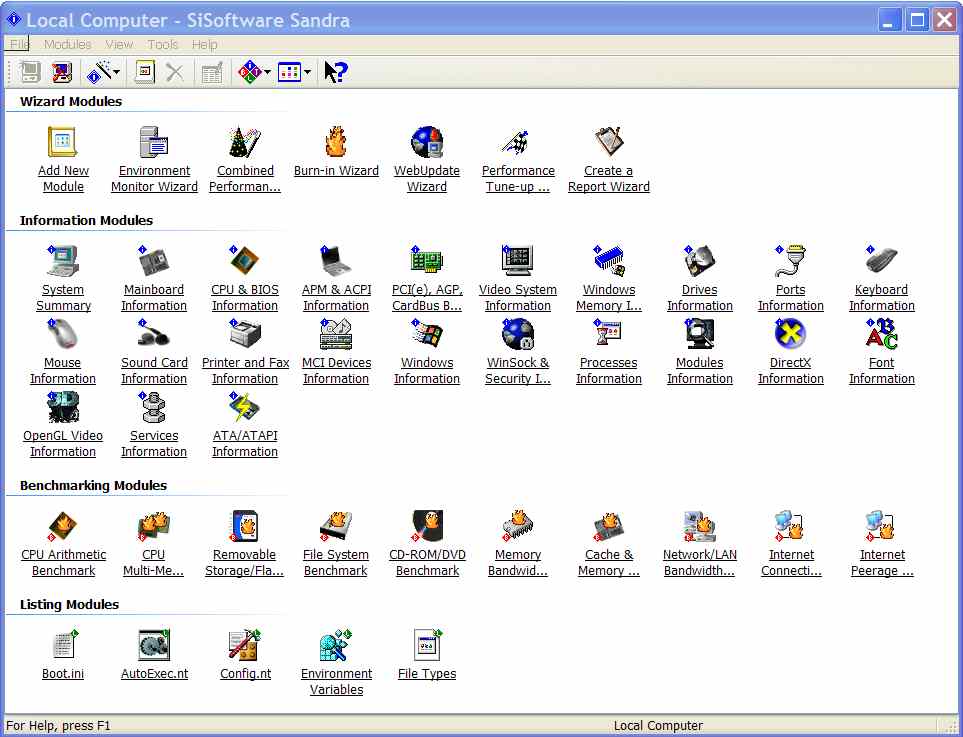Open the WinSock & Security I... link
Viewport: 963px width, 737px height.
(518, 371)
